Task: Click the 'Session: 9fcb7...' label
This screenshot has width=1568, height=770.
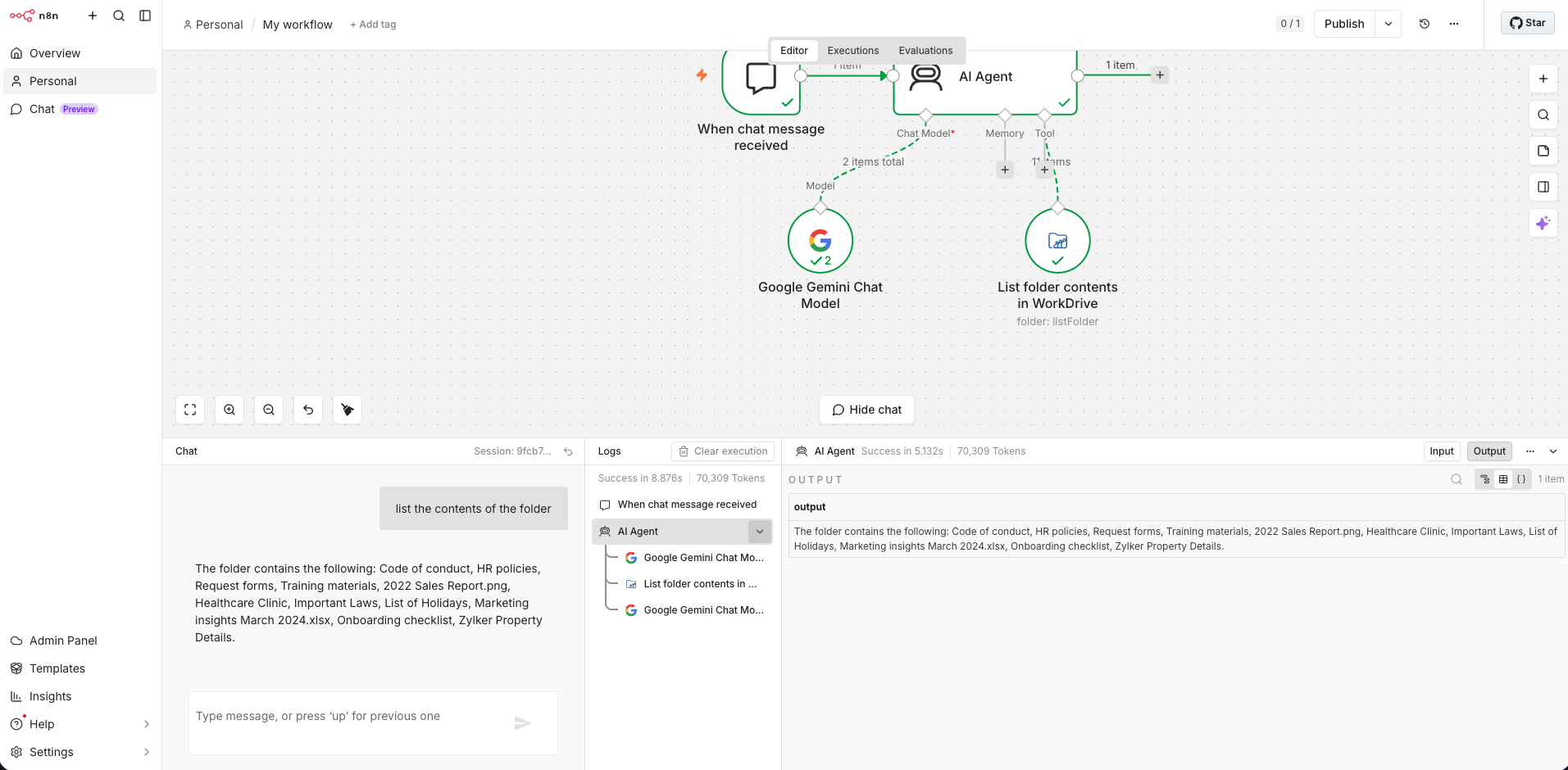Action: [512, 451]
